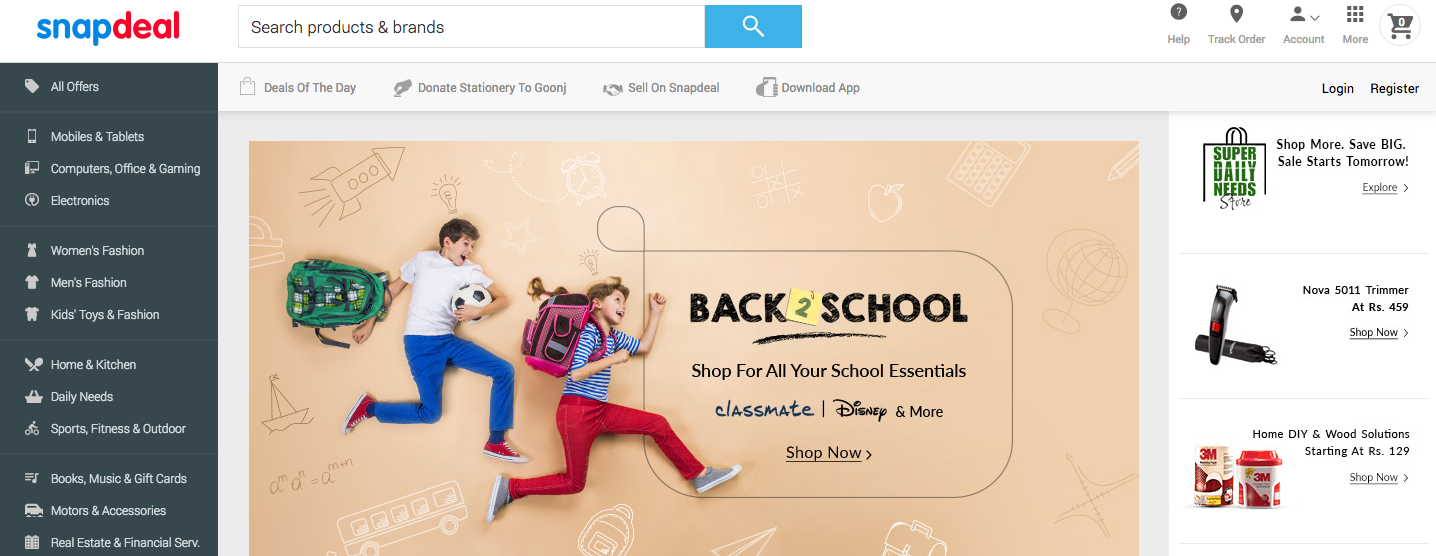The image size is (1436, 556).
Task: Click the Help question mark icon
Action: point(1179,13)
